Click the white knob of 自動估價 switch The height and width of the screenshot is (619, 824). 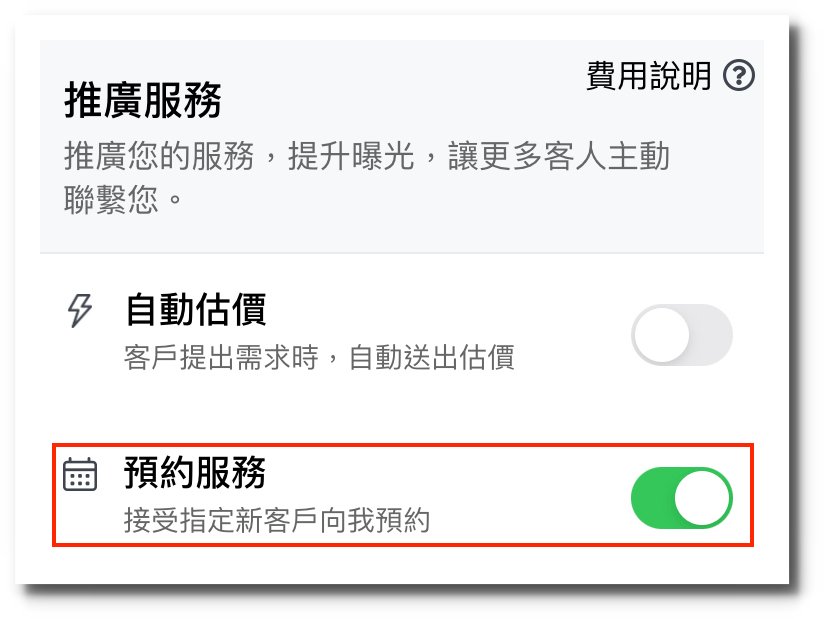pyautogui.click(x=662, y=335)
